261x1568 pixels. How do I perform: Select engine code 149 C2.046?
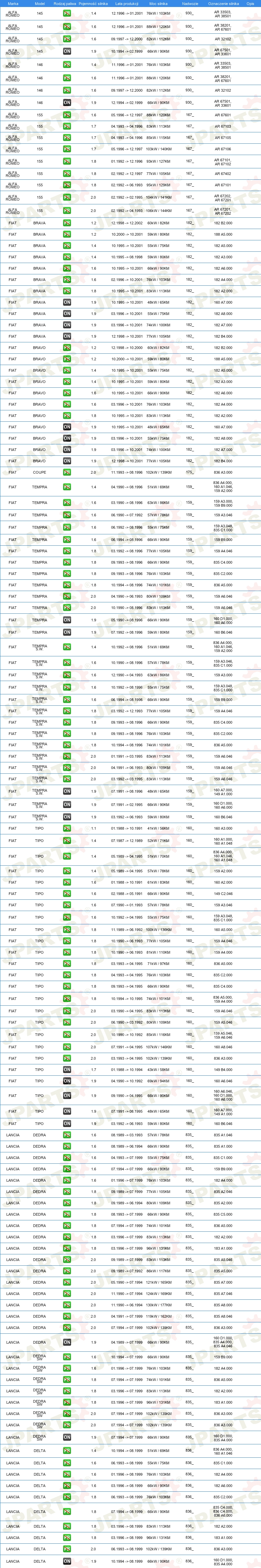223,894
